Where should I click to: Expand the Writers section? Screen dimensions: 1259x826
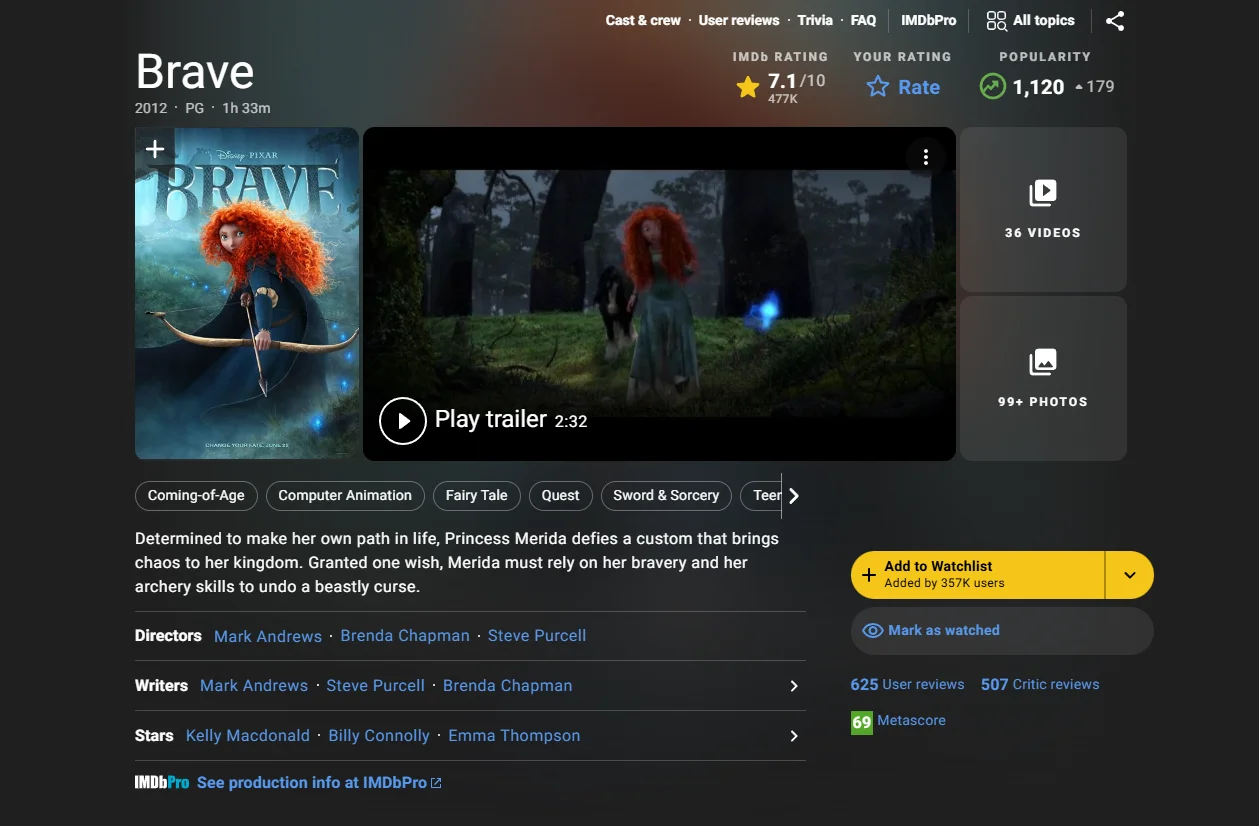[x=794, y=686]
